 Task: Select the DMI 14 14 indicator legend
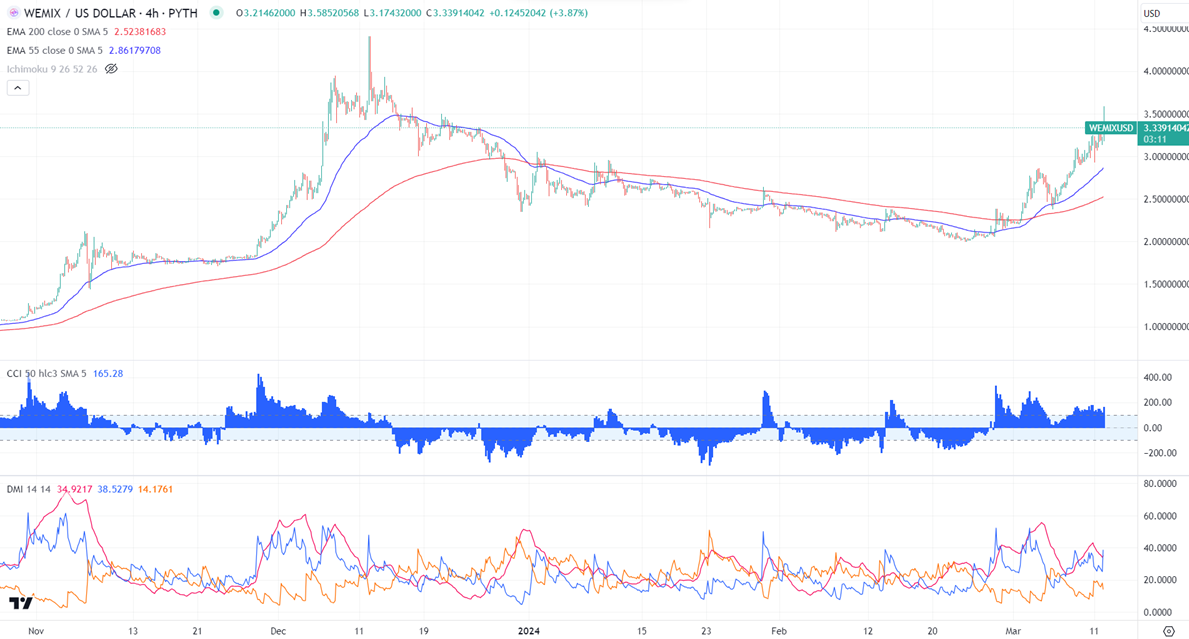pos(29,490)
